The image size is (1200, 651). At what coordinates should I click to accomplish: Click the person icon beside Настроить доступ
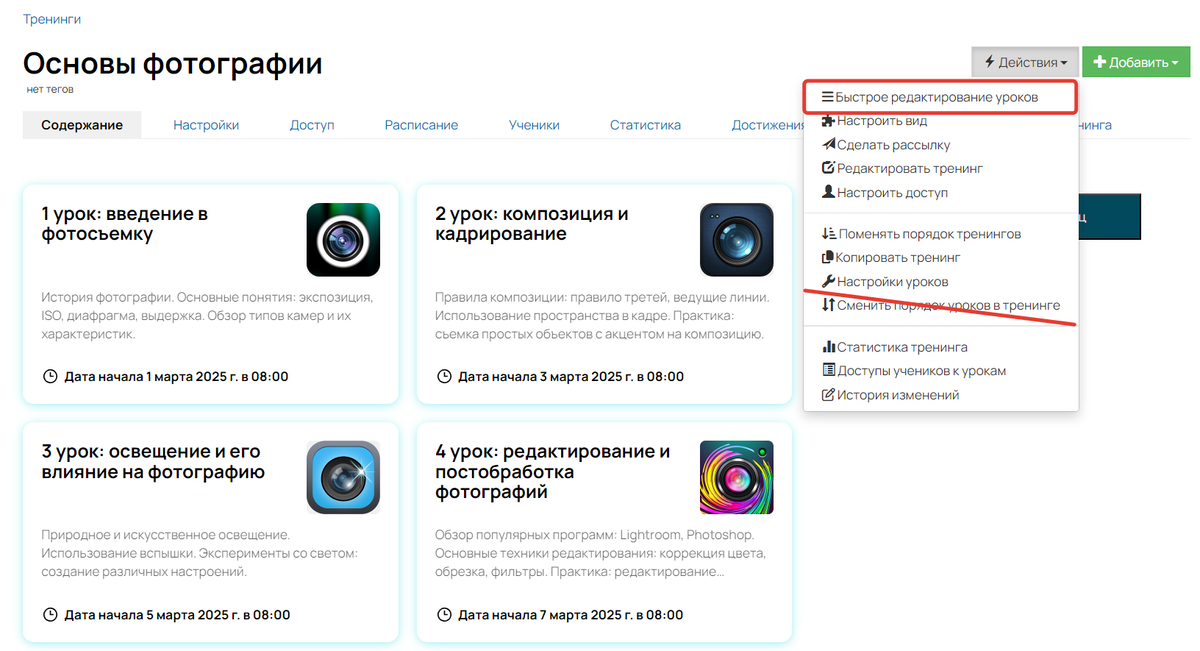click(x=828, y=193)
